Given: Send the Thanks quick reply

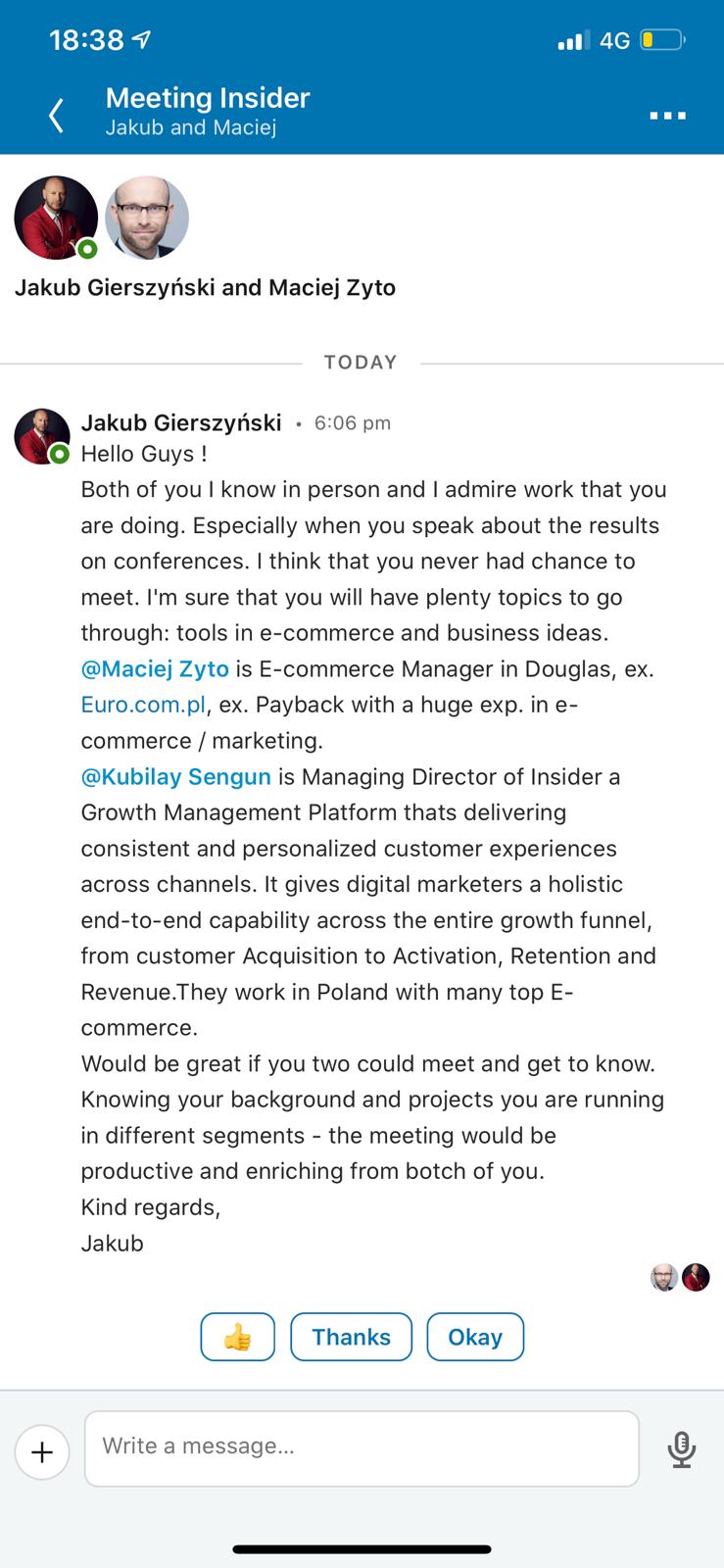Looking at the screenshot, I should coord(351,1337).
